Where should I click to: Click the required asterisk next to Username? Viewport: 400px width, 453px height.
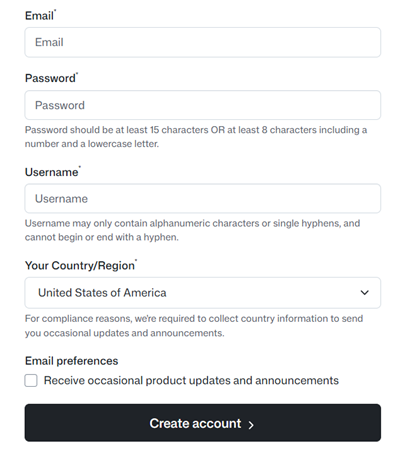(x=80, y=167)
